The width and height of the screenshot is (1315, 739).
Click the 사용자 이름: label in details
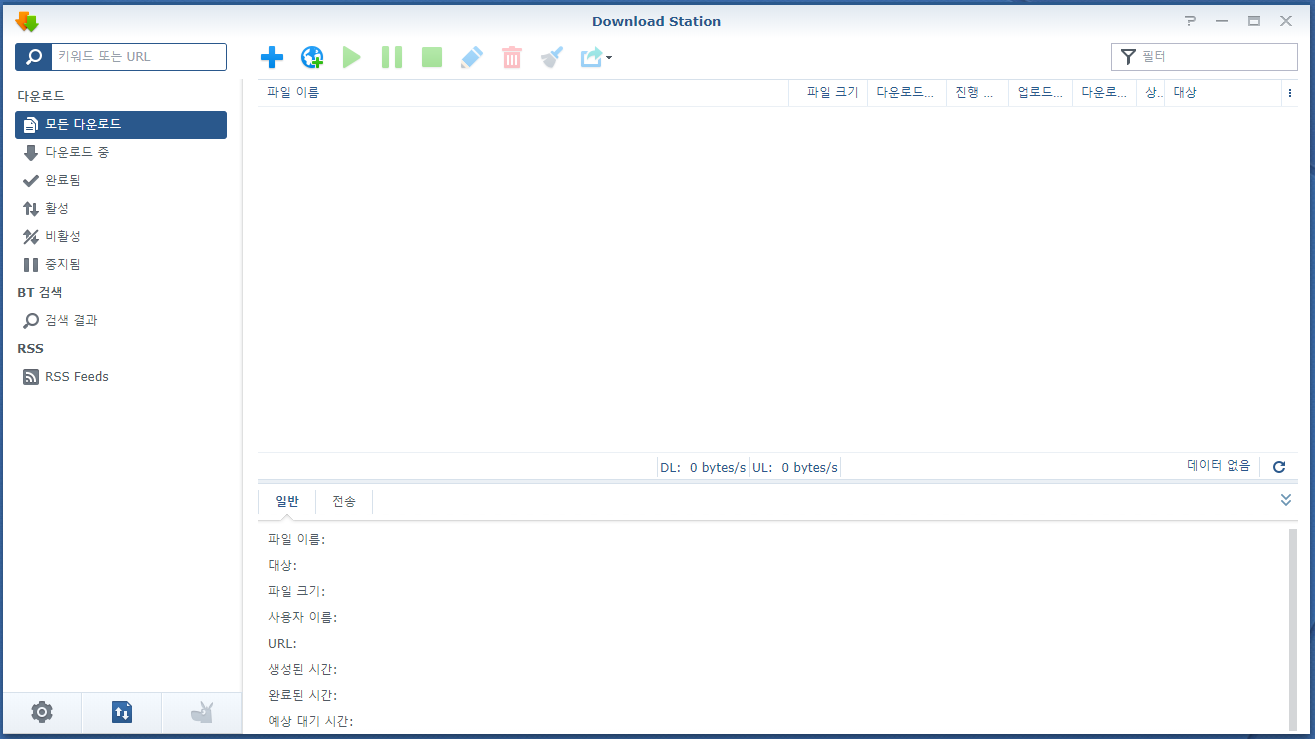[x=302, y=617]
